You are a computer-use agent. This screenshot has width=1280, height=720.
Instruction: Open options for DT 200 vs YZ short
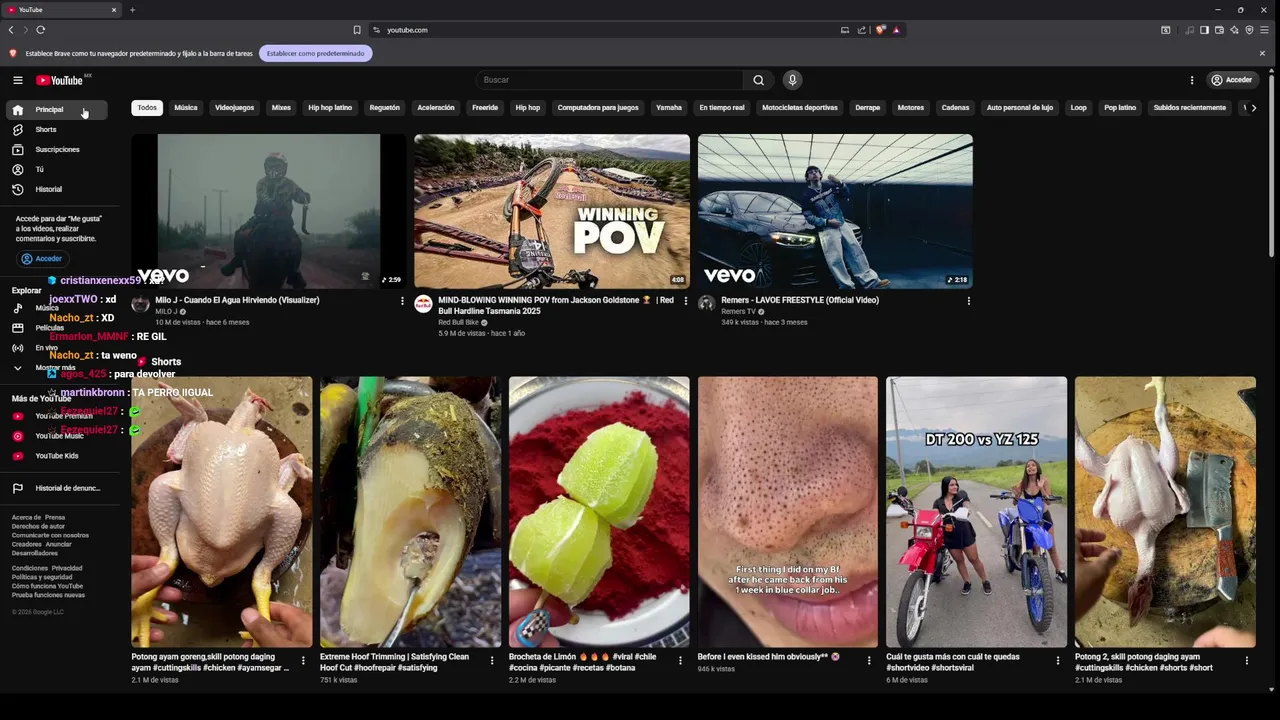1058,661
